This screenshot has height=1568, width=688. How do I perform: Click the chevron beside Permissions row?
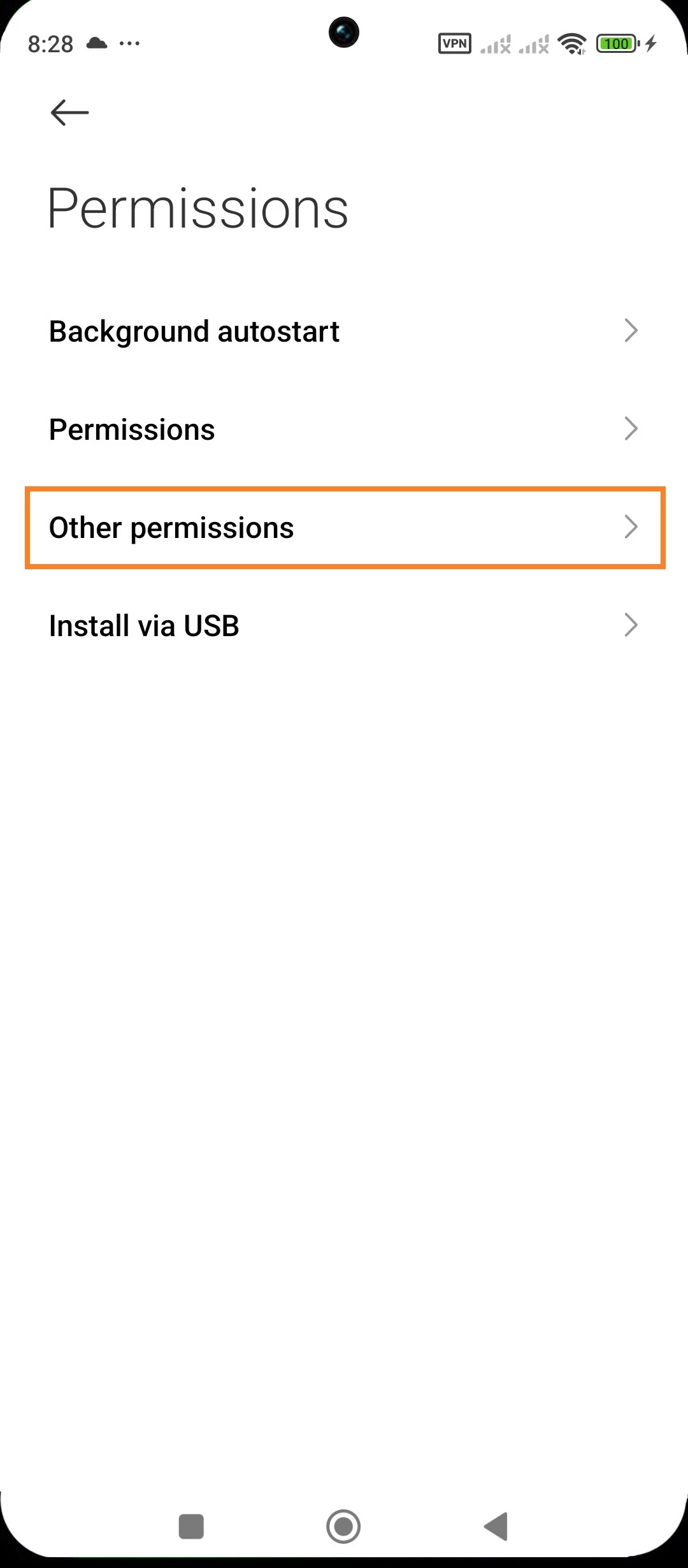631,429
